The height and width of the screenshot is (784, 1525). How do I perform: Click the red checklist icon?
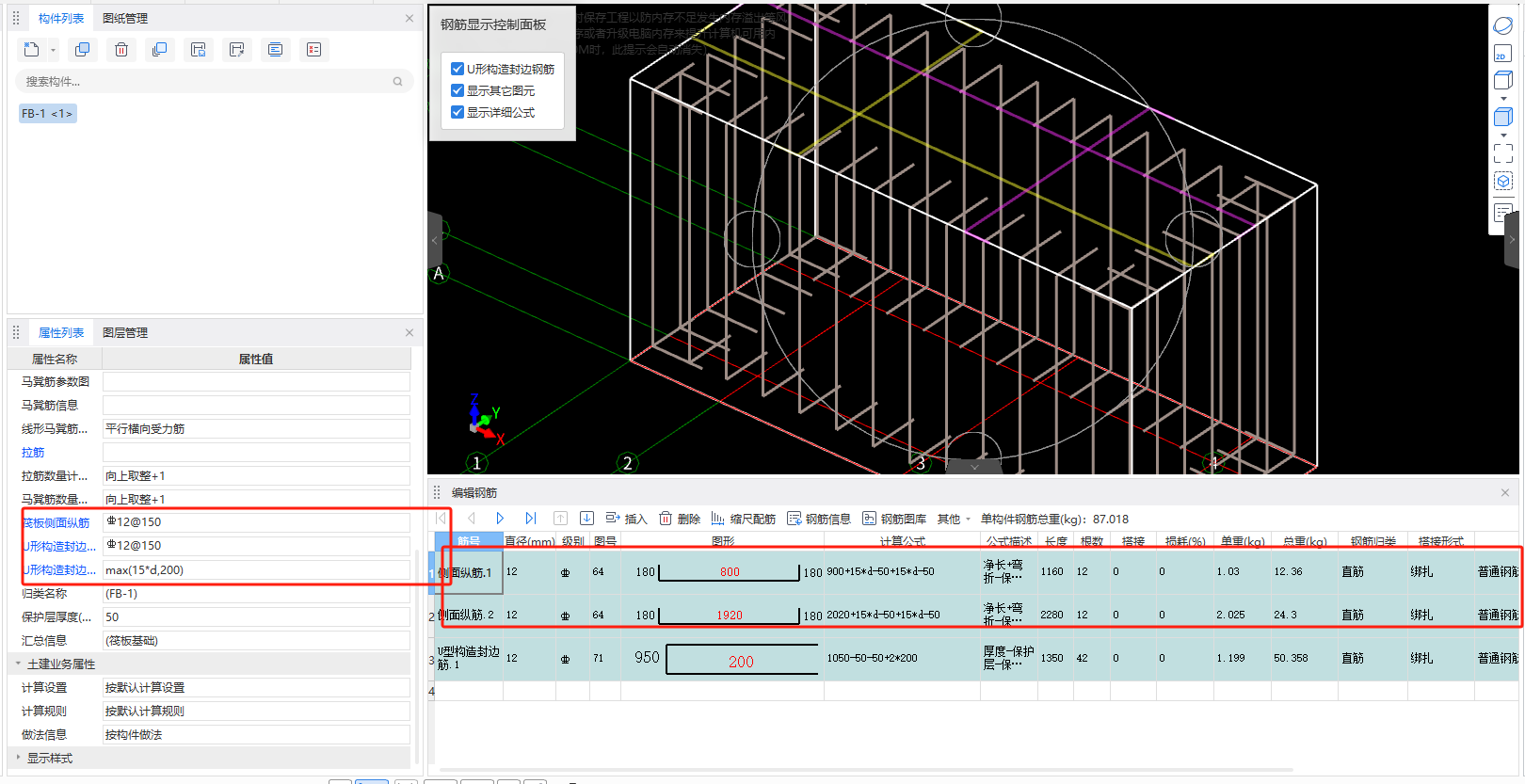click(x=314, y=50)
